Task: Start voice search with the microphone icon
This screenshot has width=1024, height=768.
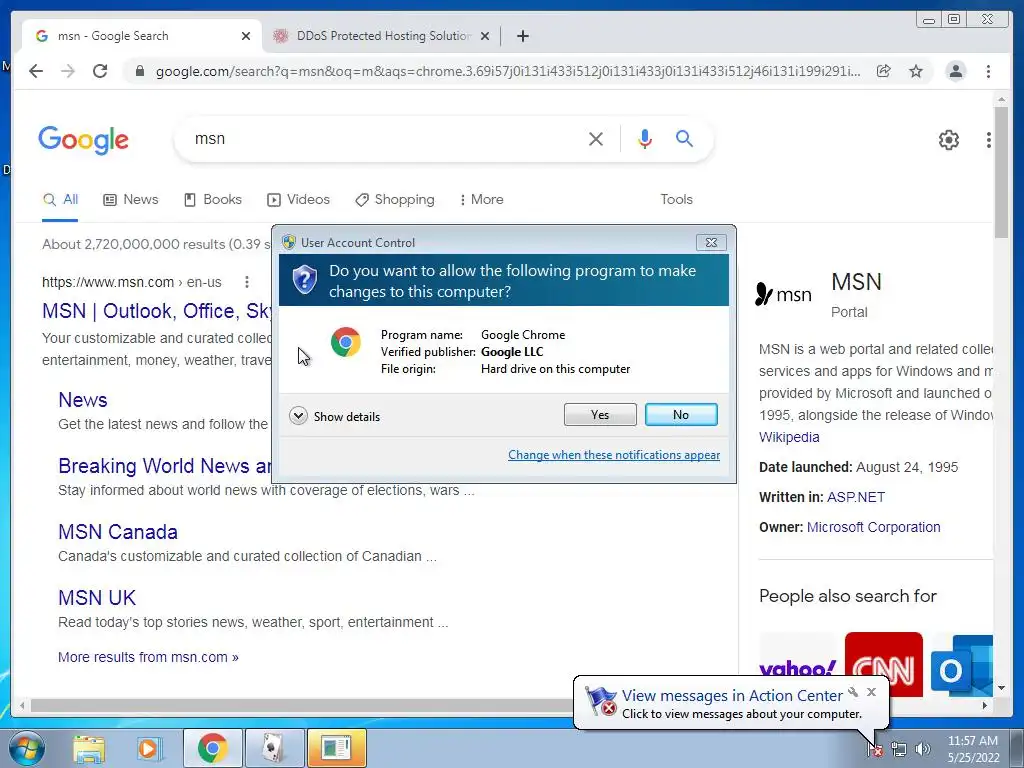Action: pyautogui.click(x=645, y=138)
